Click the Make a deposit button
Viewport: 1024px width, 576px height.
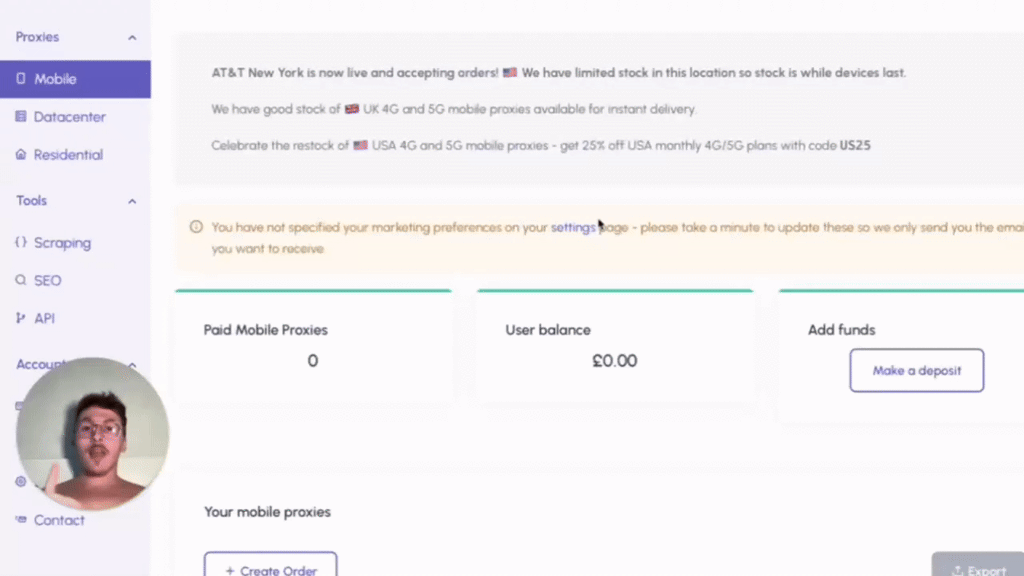[x=916, y=370]
